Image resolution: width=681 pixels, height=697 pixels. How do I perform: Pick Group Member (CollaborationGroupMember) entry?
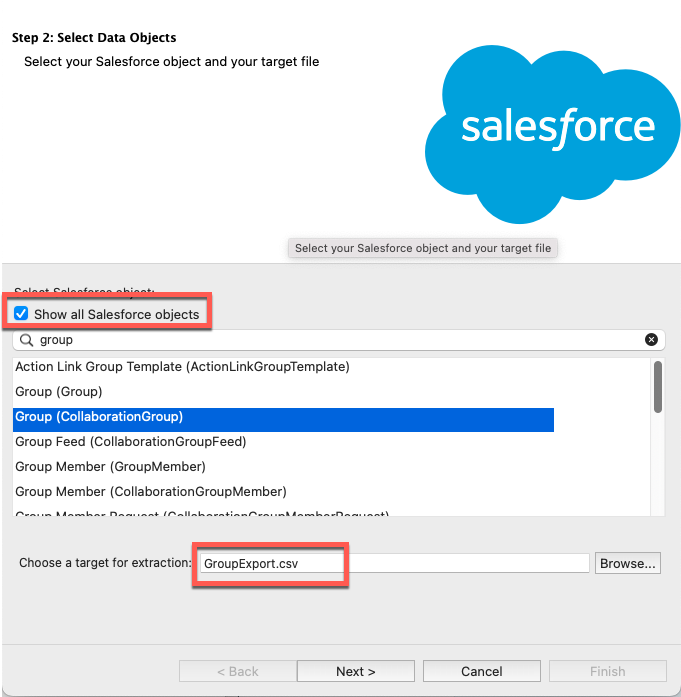coord(151,492)
